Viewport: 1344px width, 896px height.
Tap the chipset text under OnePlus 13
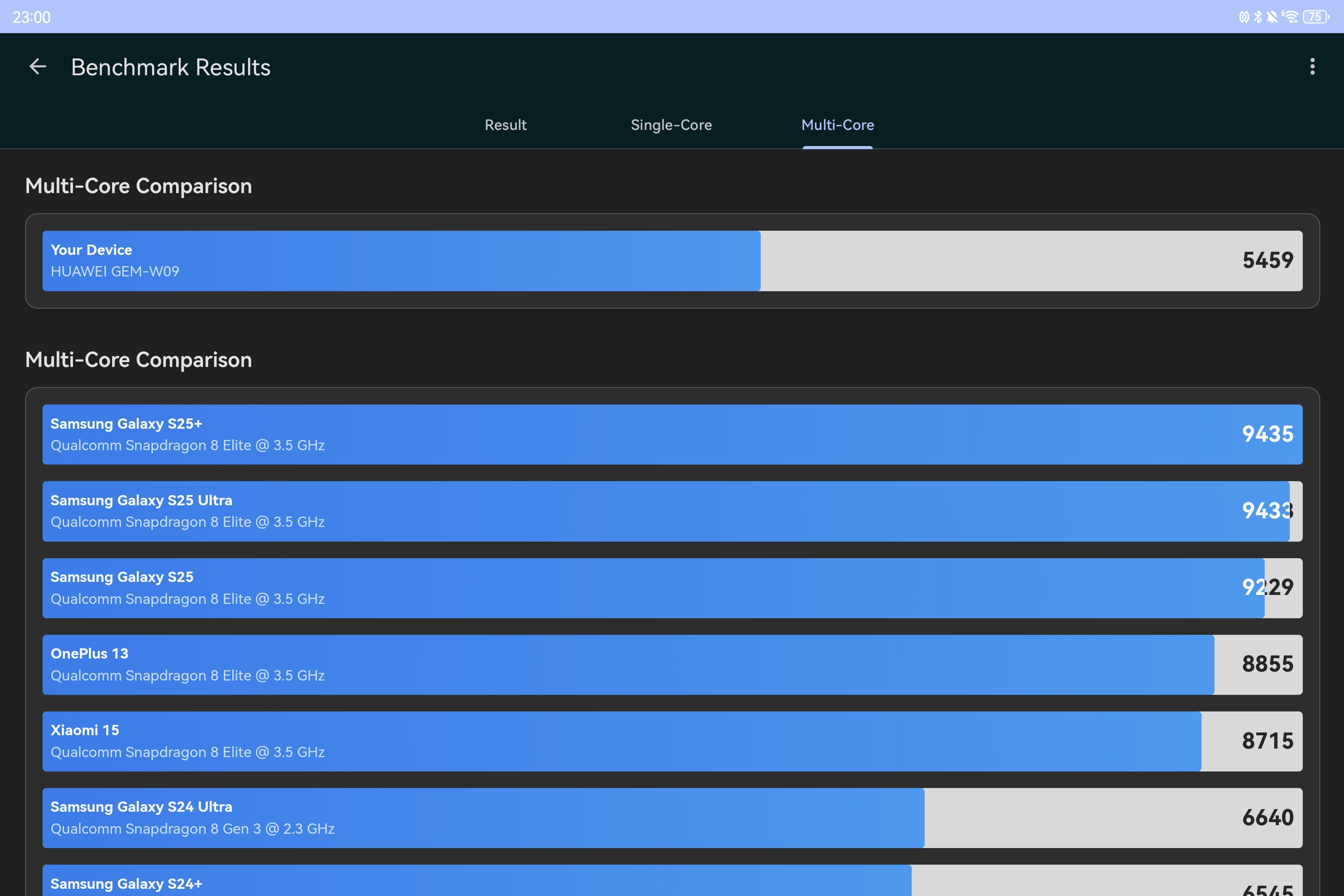(x=187, y=676)
